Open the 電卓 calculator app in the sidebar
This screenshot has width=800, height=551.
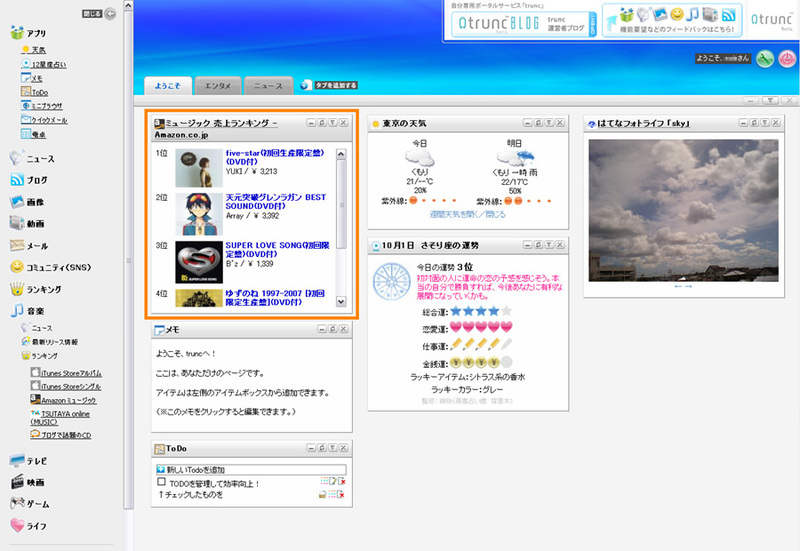(x=34, y=134)
